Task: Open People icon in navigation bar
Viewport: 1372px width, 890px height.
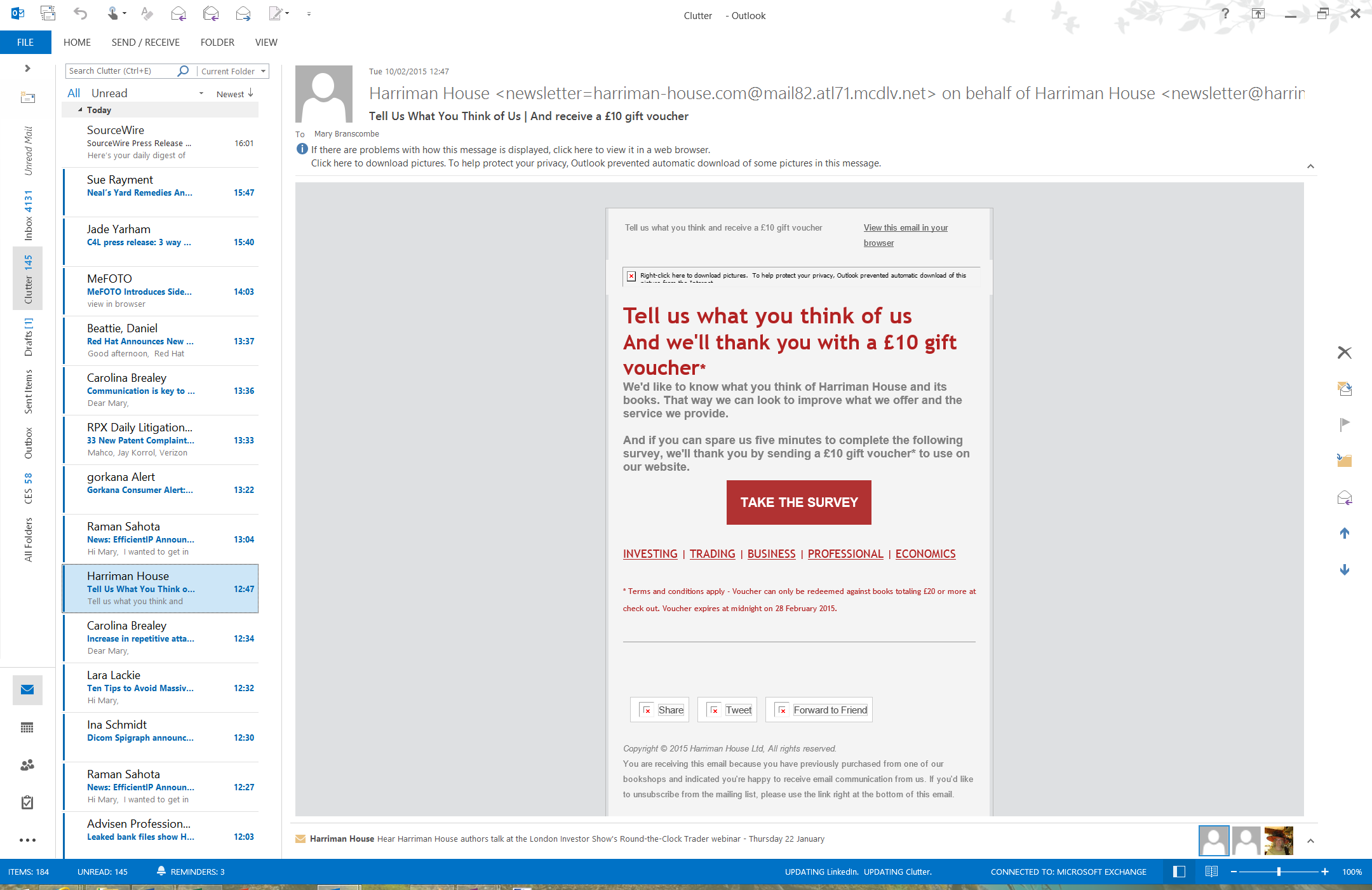Action: (27, 765)
